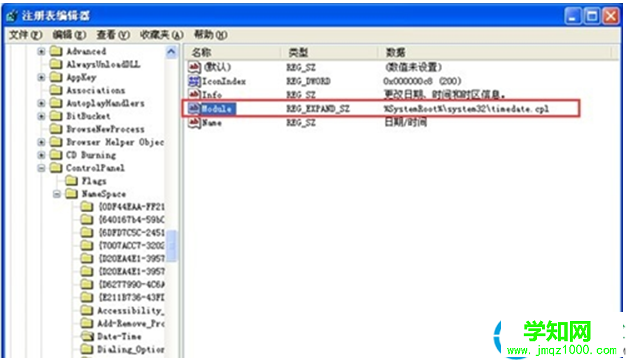Click the Info string value icon
Screen dimensions: 628x362
pyautogui.click(x=194, y=95)
